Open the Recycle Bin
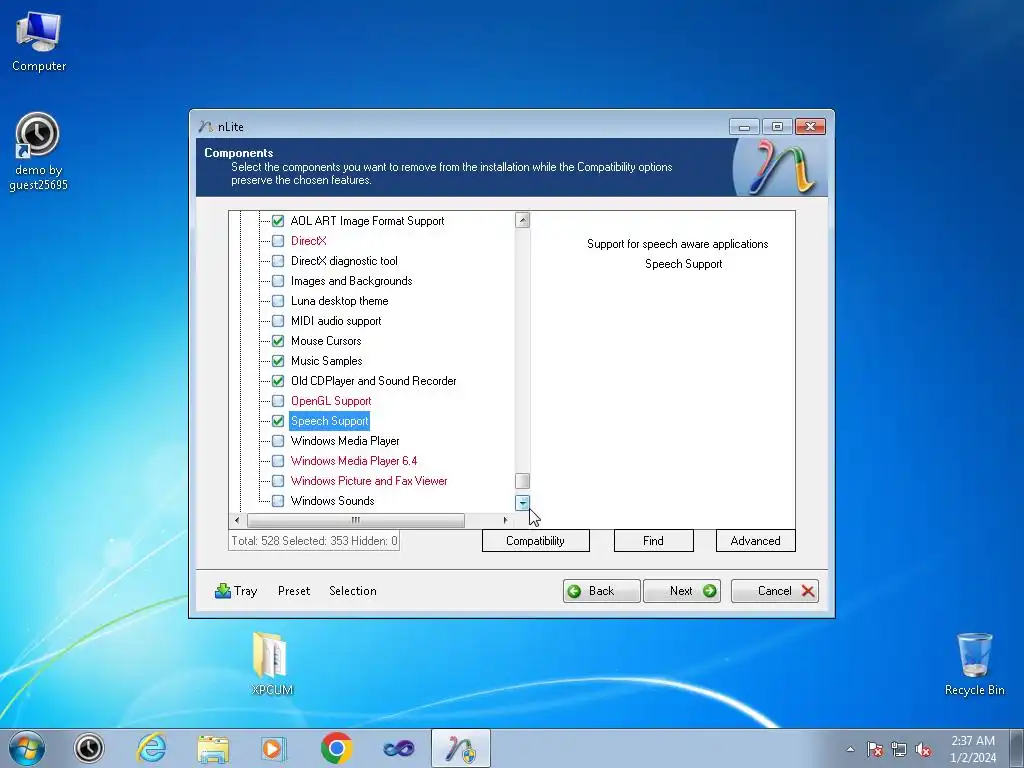The height and width of the screenshot is (768, 1024). pyautogui.click(x=974, y=663)
